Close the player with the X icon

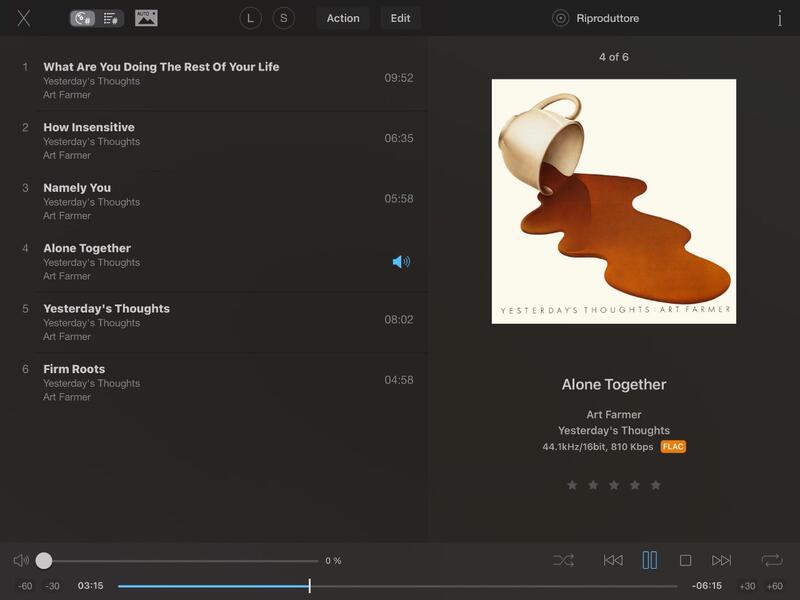(24, 18)
